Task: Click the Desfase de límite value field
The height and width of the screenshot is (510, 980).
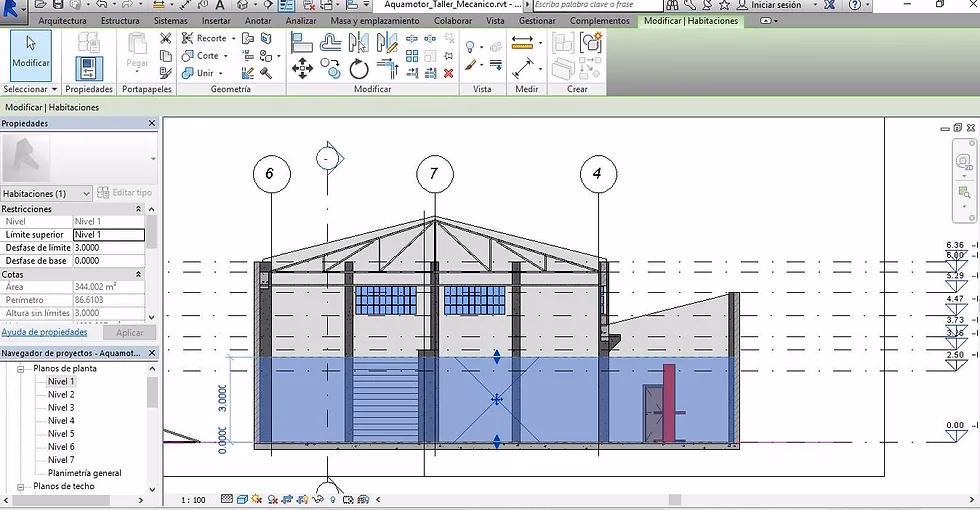Action: pos(109,248)
